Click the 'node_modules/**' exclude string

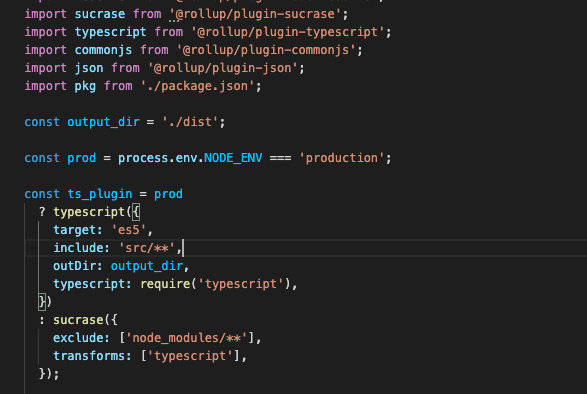click(x=186, y=337)
